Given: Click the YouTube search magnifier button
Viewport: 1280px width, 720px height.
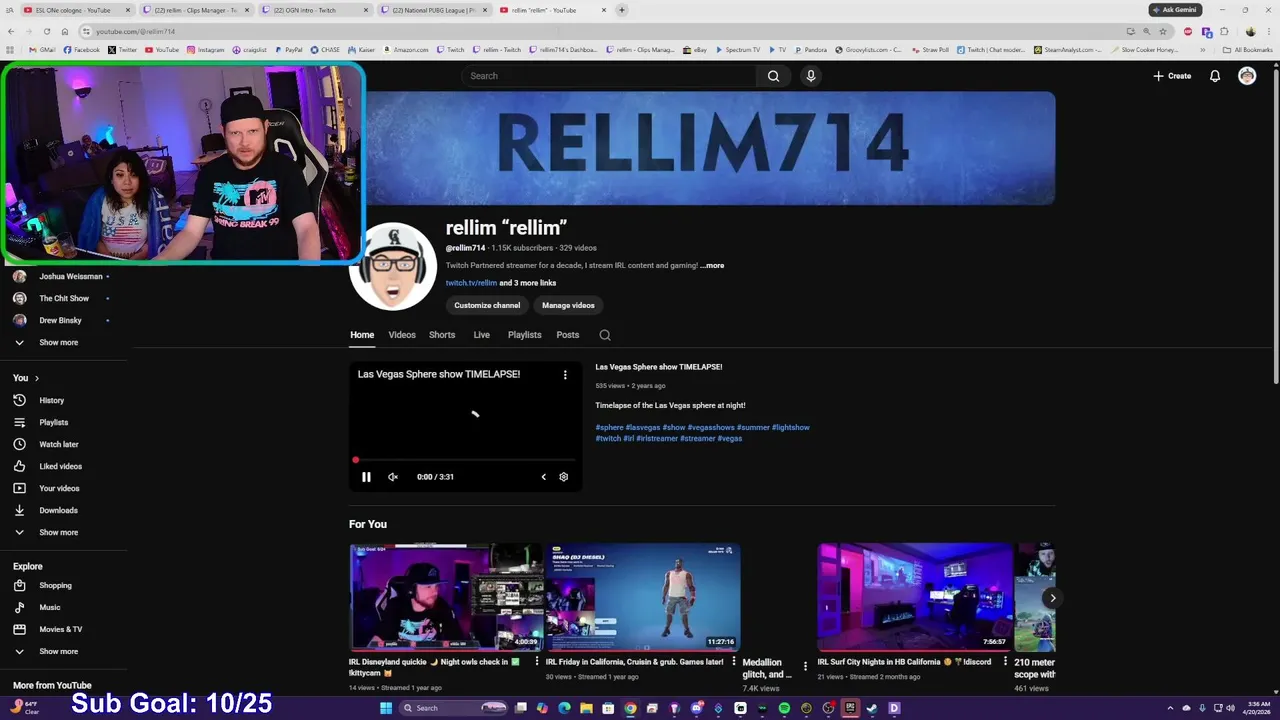Looking at the screenshot, I should (773, 76).
